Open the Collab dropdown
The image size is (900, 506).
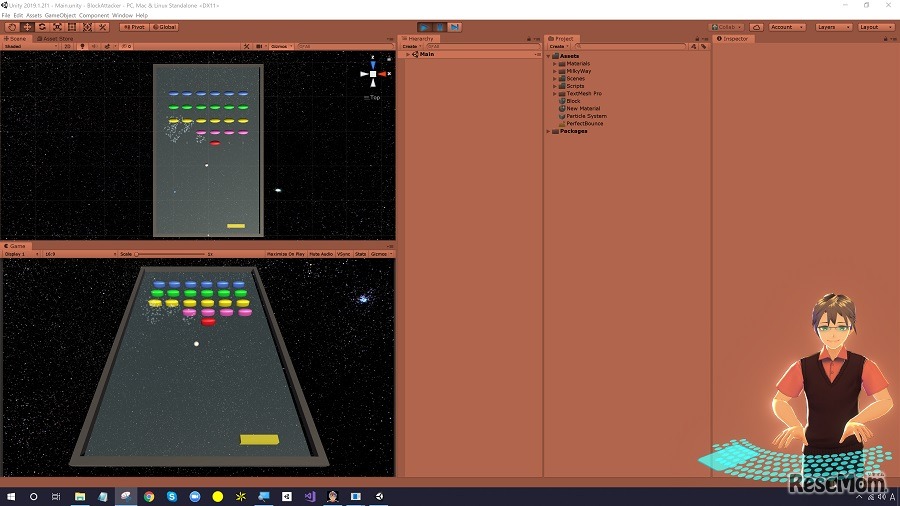coord(726,27)
